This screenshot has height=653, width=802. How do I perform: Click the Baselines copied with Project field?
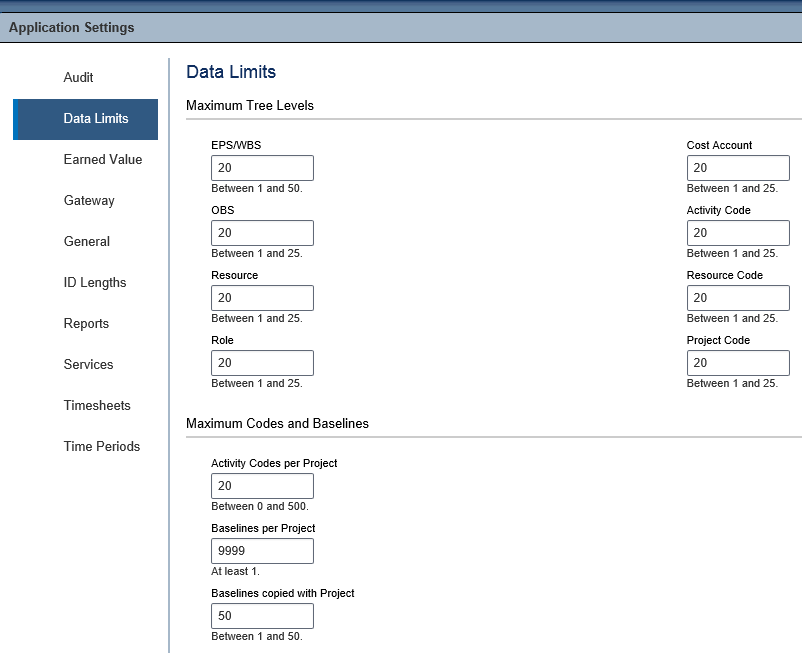click(x=262, y=615)
